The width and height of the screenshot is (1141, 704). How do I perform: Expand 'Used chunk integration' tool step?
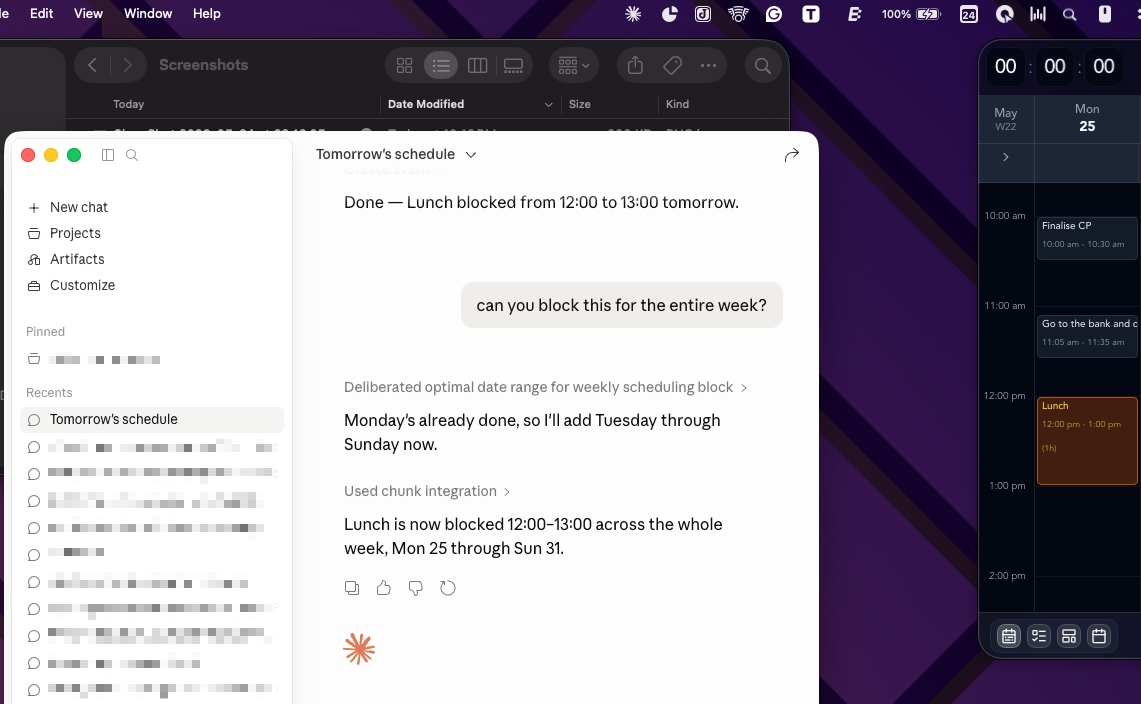point(426,491)
